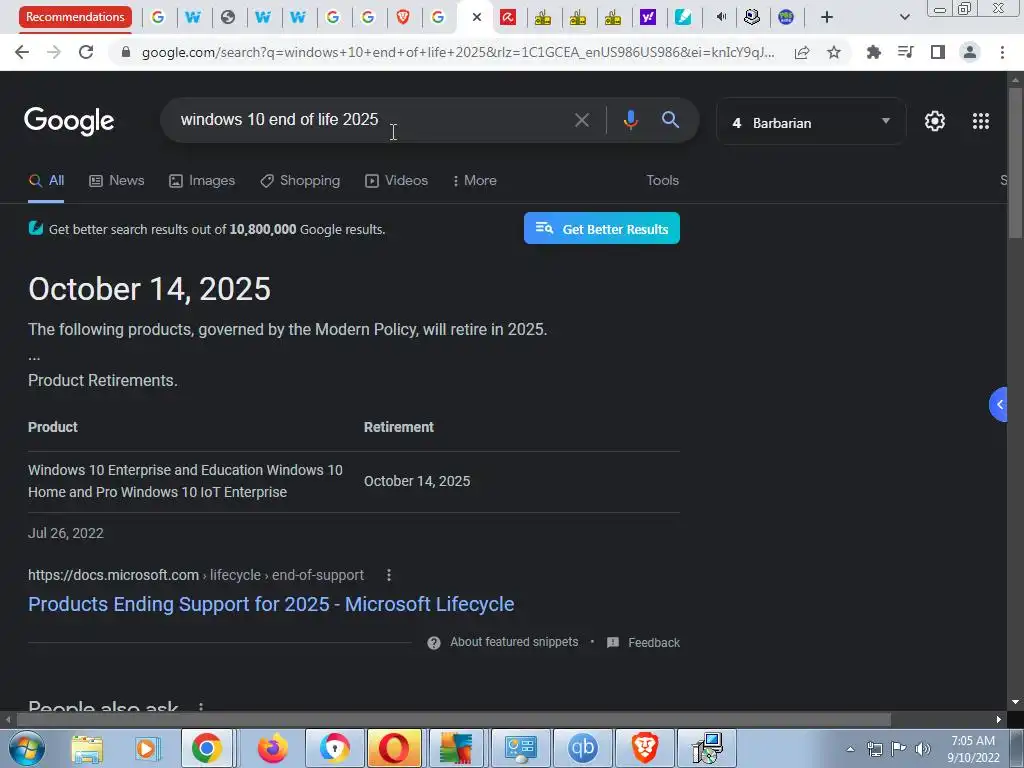Click the horizontal scrollbar's right arrow

click(x=999, y=720)
